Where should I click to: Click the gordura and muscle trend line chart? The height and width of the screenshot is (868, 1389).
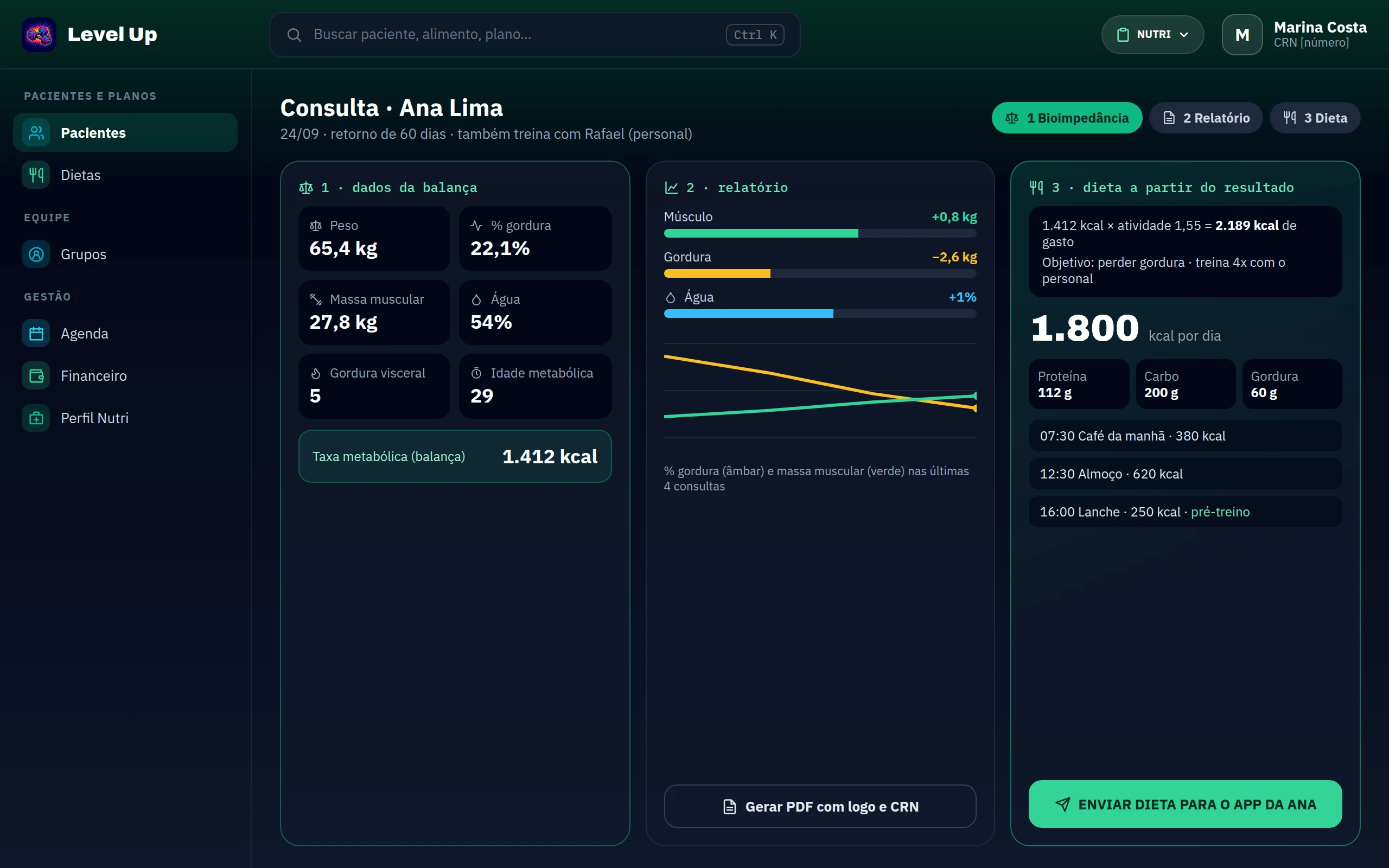pyautogui.click(x=820, y=391)
